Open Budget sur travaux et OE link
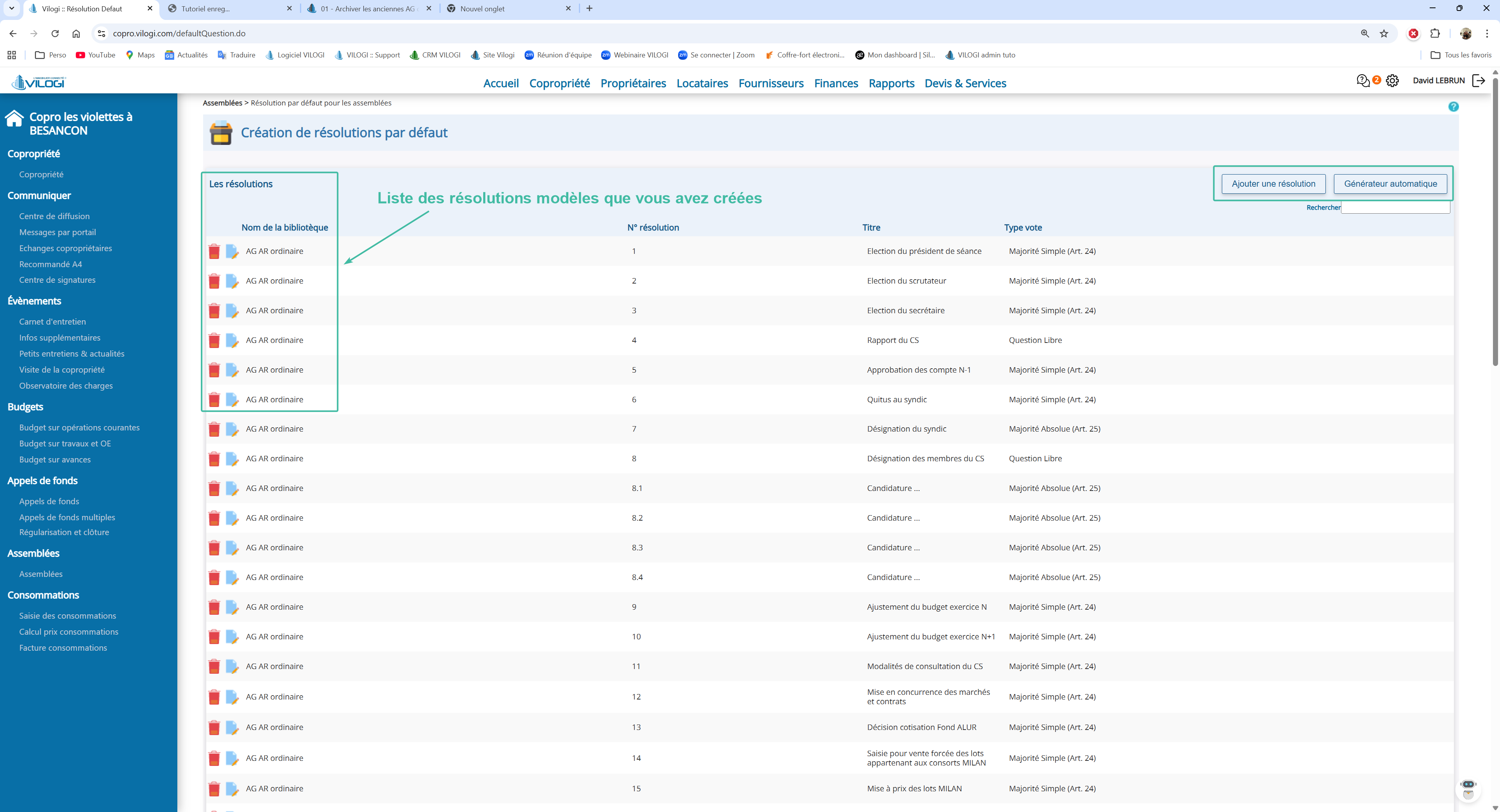This screenshot has width=1500, height=812. tap(65, 444)
